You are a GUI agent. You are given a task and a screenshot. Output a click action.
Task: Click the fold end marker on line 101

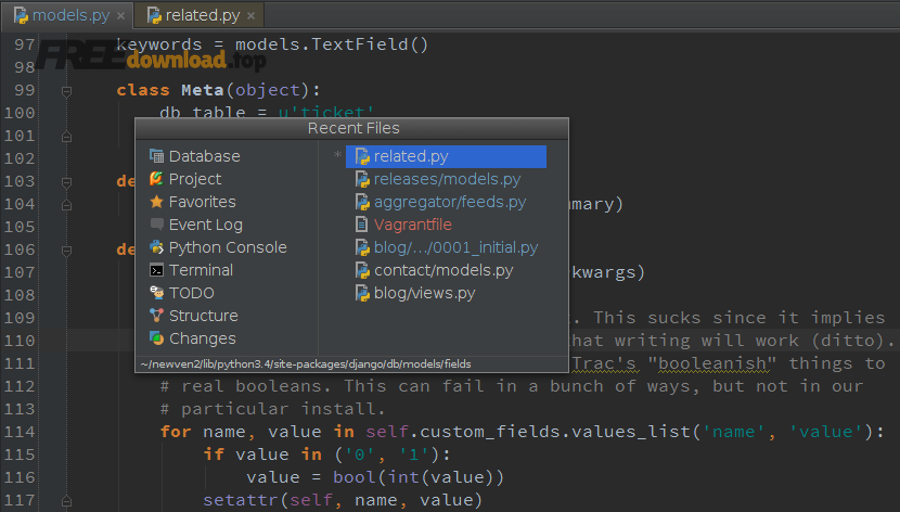(x=67, y=136)
